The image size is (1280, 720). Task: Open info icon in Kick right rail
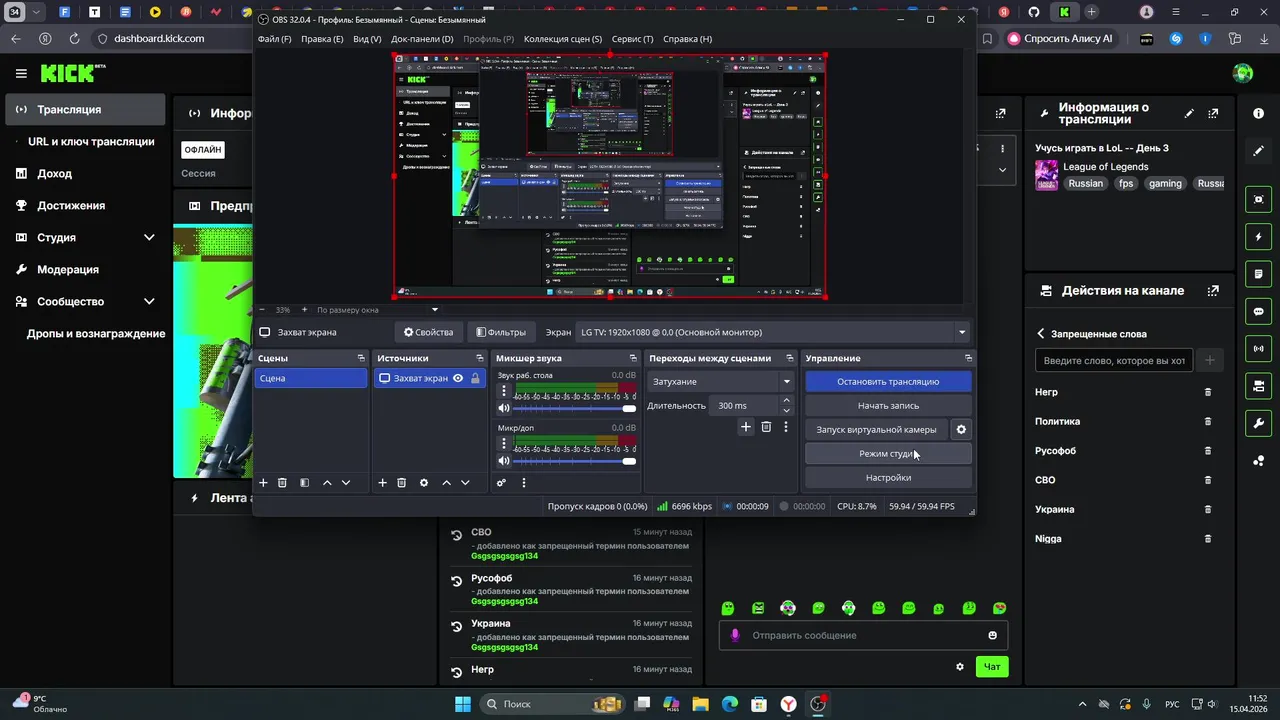(1258, 114)
